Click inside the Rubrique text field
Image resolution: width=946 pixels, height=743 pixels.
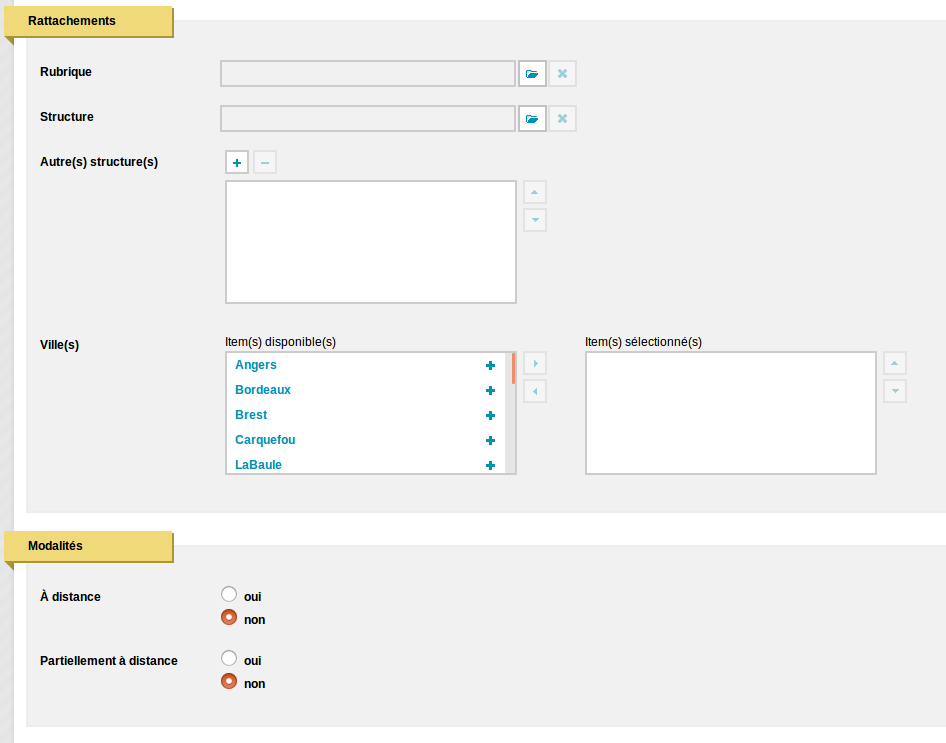point(368,74)
